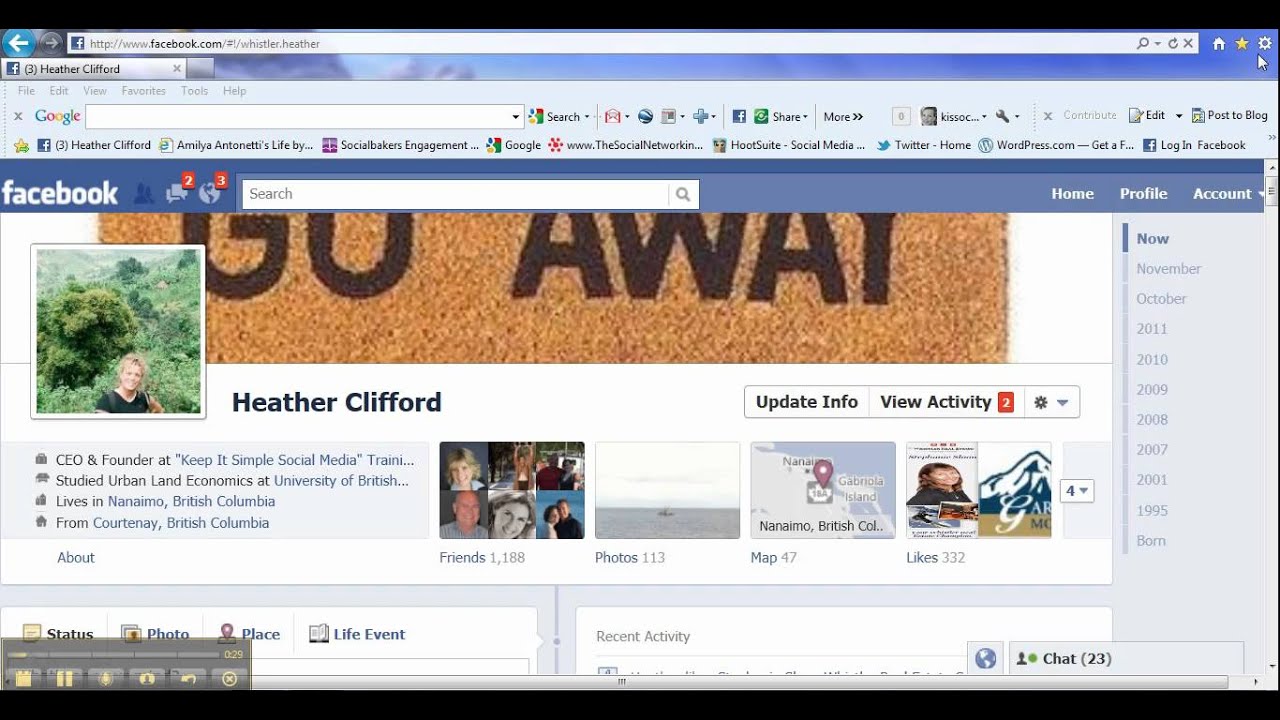Open the Help menu
This screenshot has width=1280, height=720.
pyautogui.click(x=235, y=91)
